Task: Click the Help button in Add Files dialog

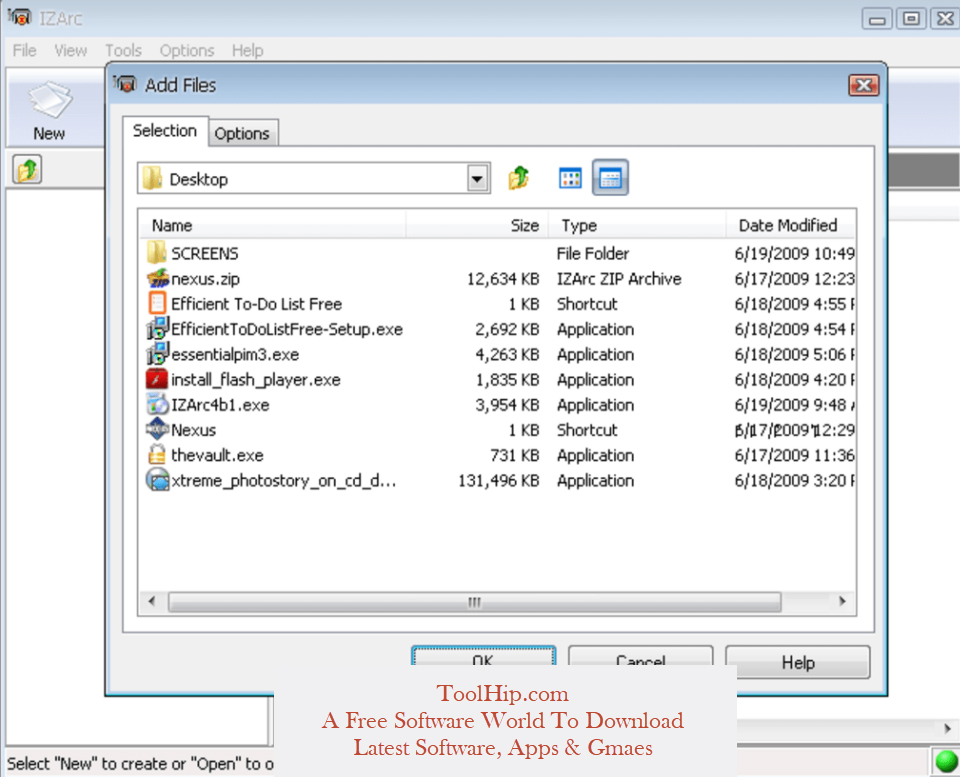Action: click(798, 662)
